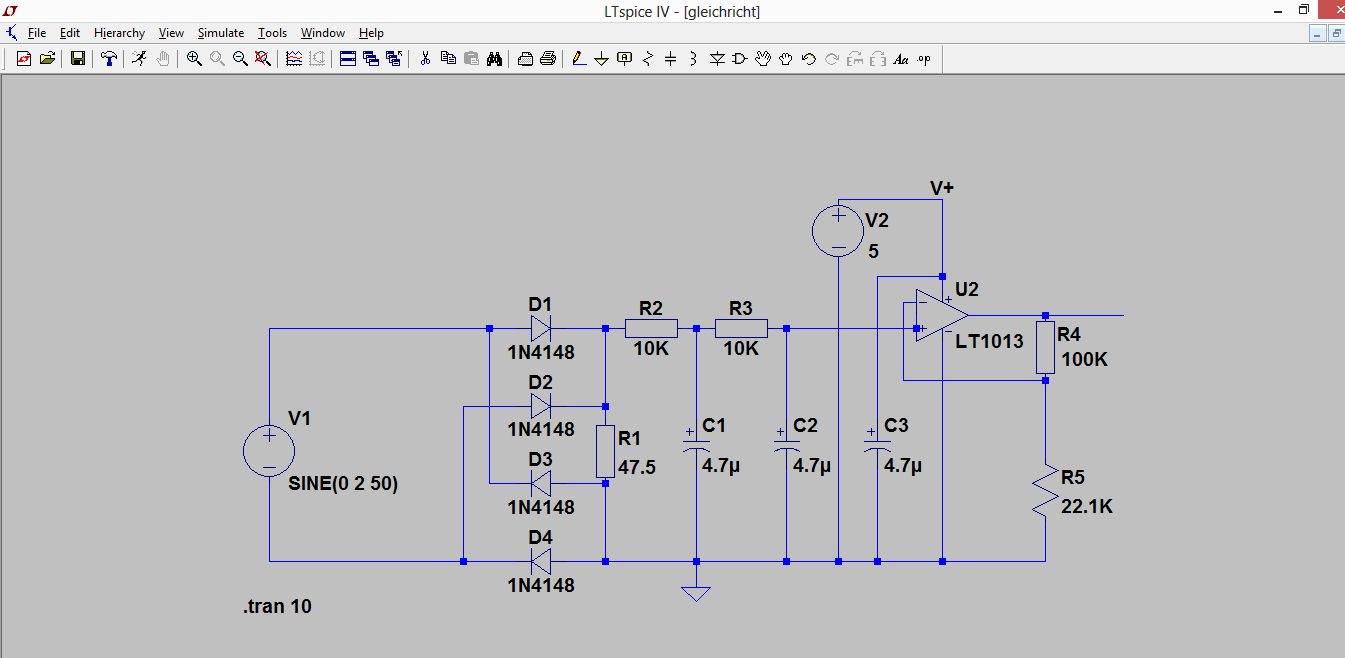
Task: Place an Inductor component
Action: 694,59
